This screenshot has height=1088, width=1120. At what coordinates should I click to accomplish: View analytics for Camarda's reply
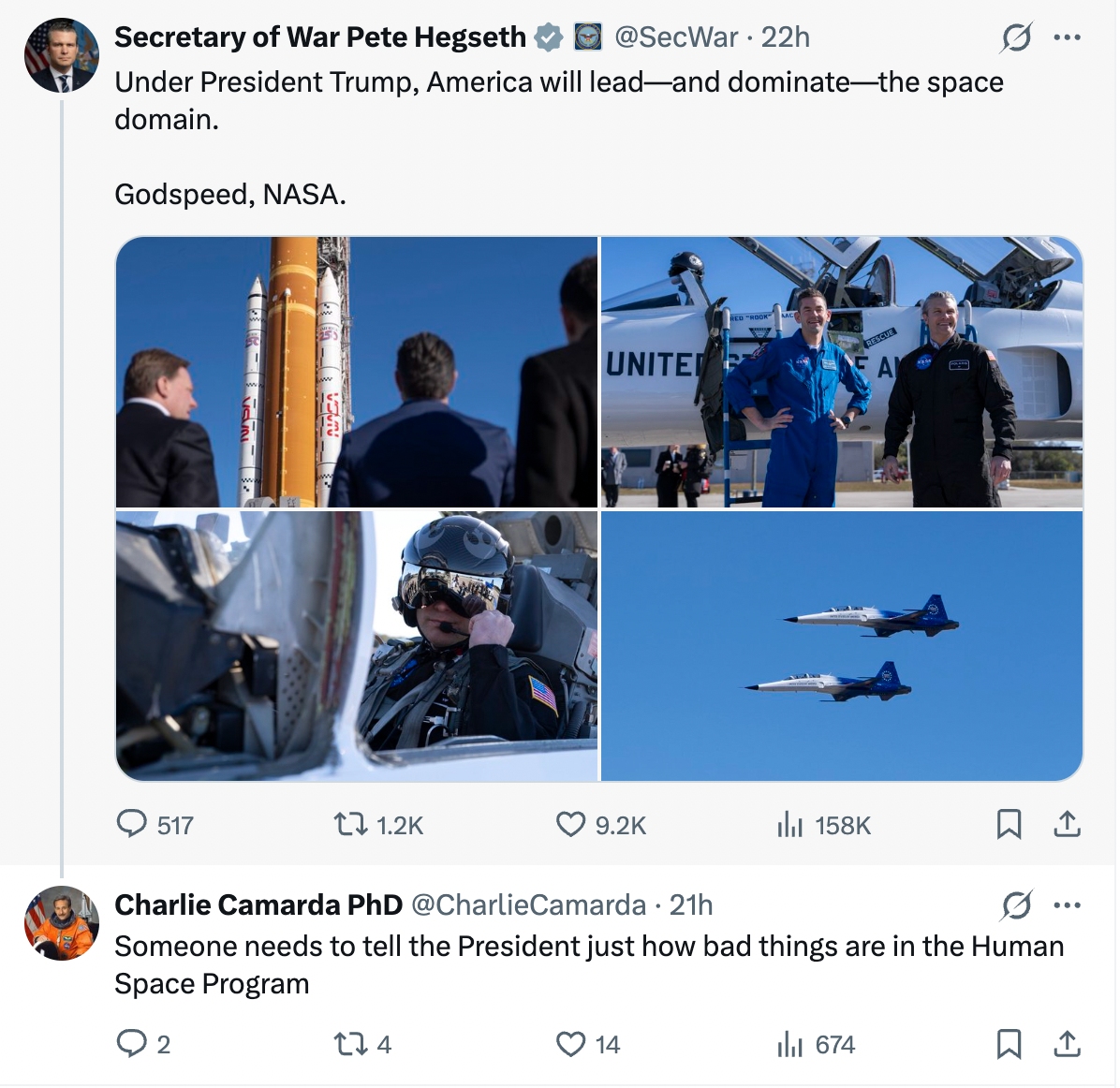(x=789, y=1043)
